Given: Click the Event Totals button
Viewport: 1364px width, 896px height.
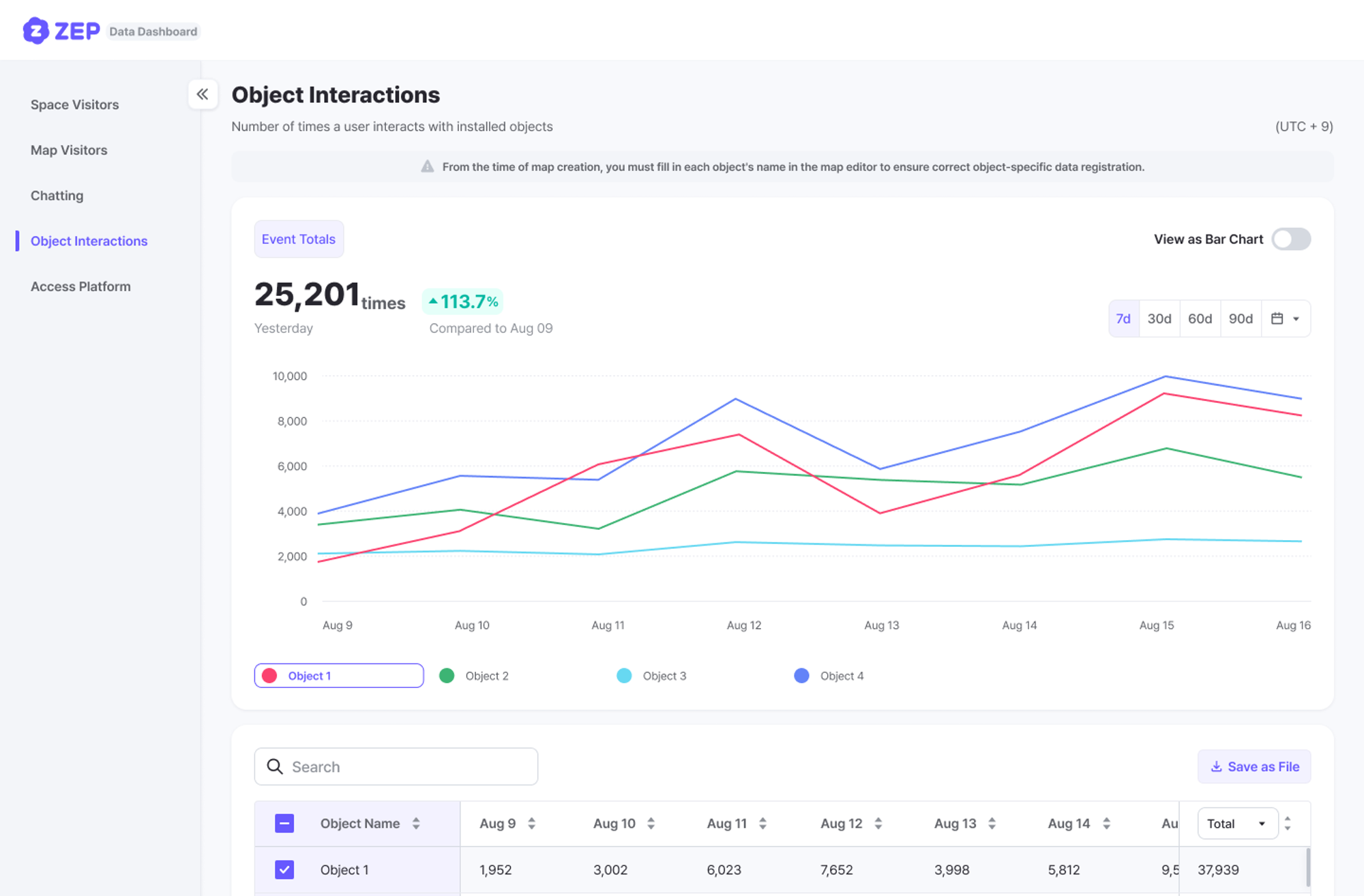Looking at the screenshot, I should 299,239.
